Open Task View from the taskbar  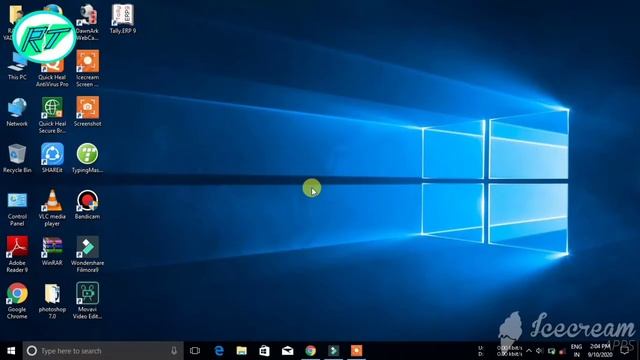coord(195,351)
